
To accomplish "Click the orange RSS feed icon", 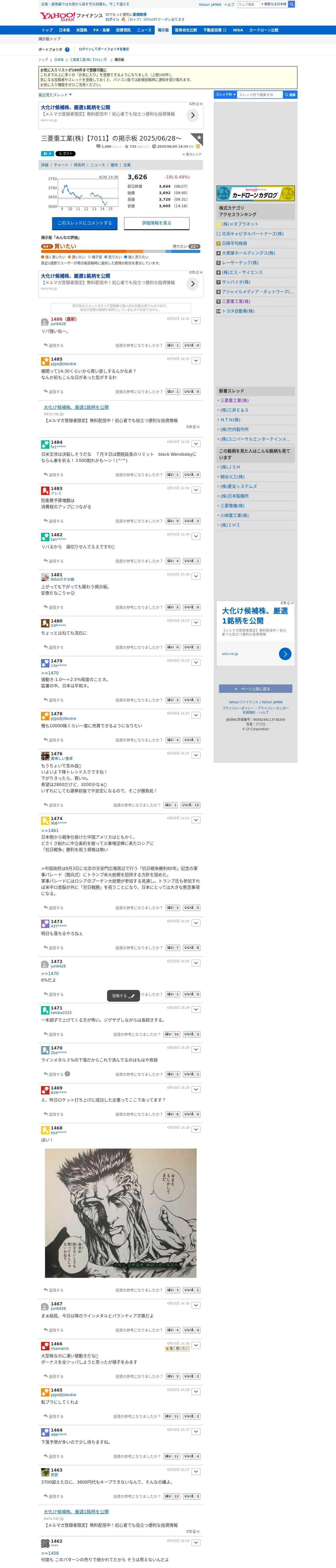I will [198, 147].
